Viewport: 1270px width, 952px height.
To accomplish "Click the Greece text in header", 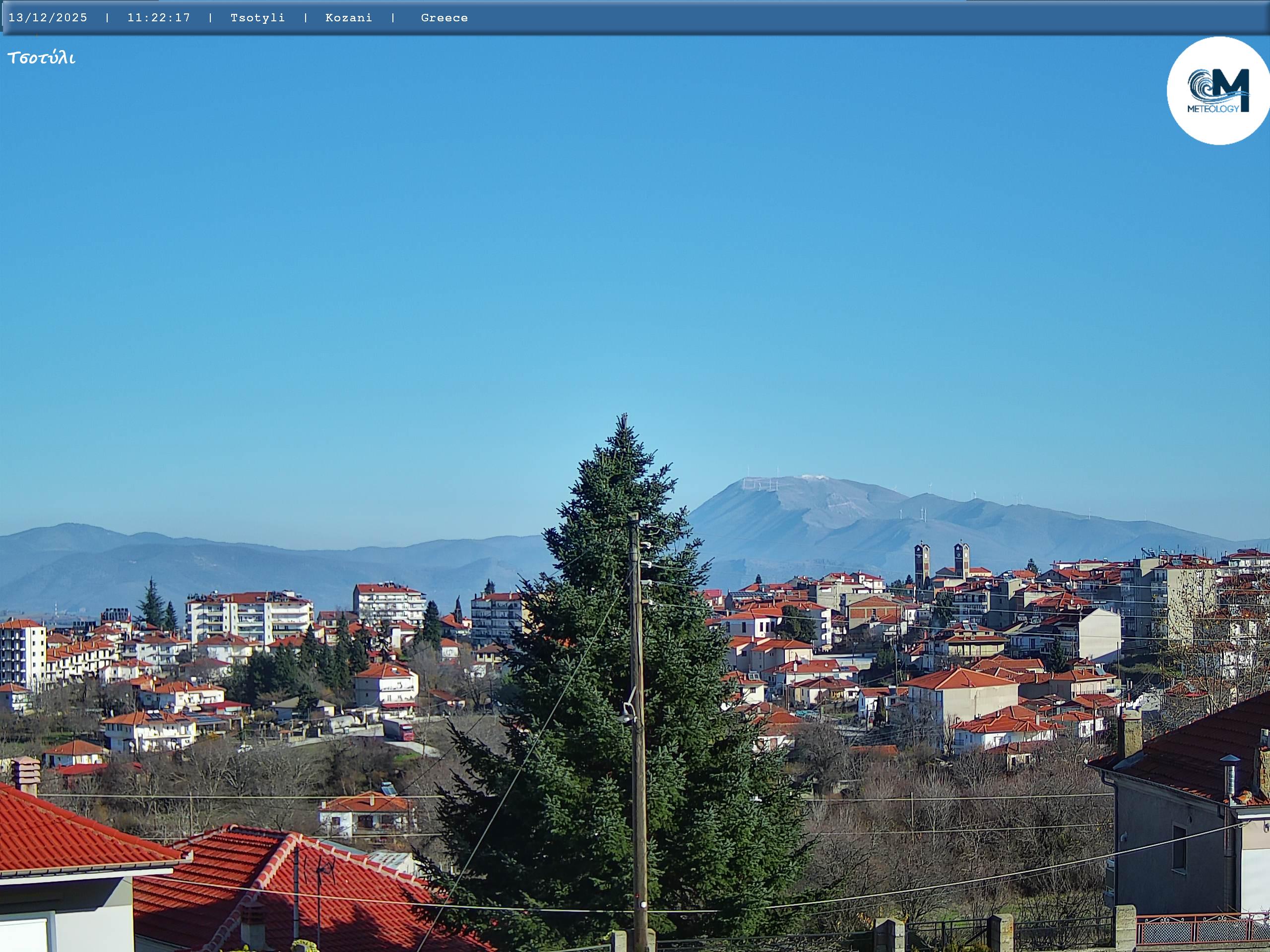I will tap(444, 18).
